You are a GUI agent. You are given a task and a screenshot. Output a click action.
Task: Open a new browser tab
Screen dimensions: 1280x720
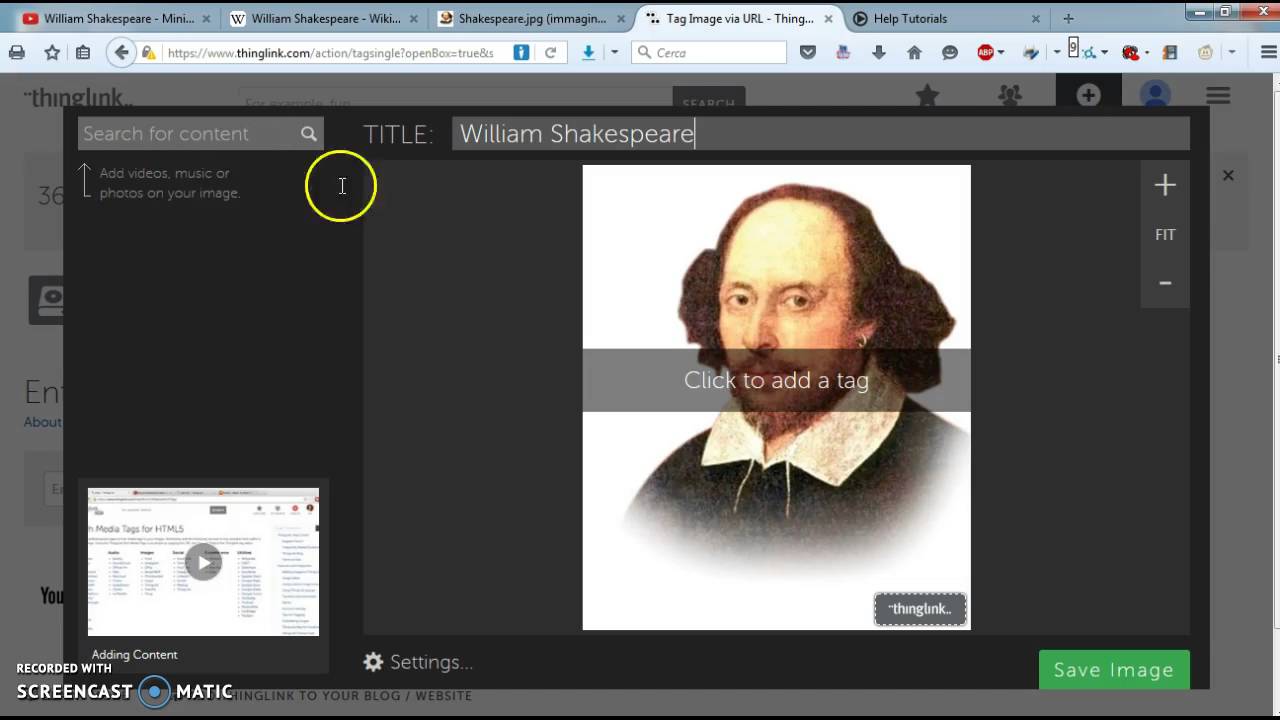click(1068, 18)
